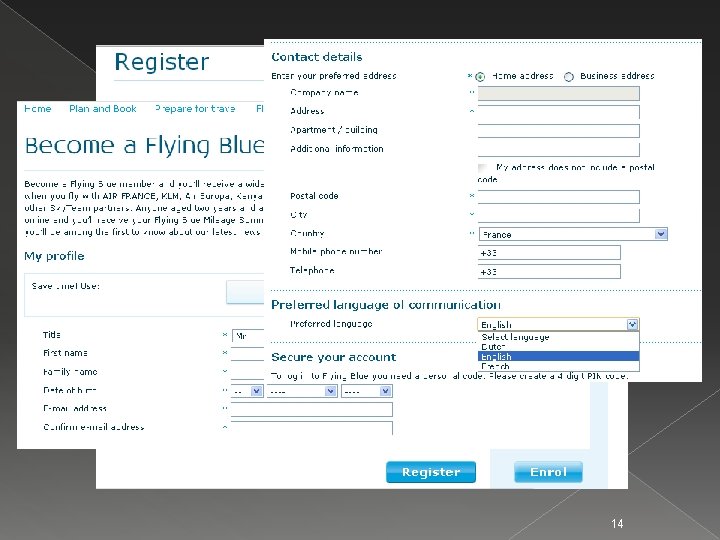Click the Contact details heading
The image size is (720, 540).
pyautogui.click(x=317, y=57)
